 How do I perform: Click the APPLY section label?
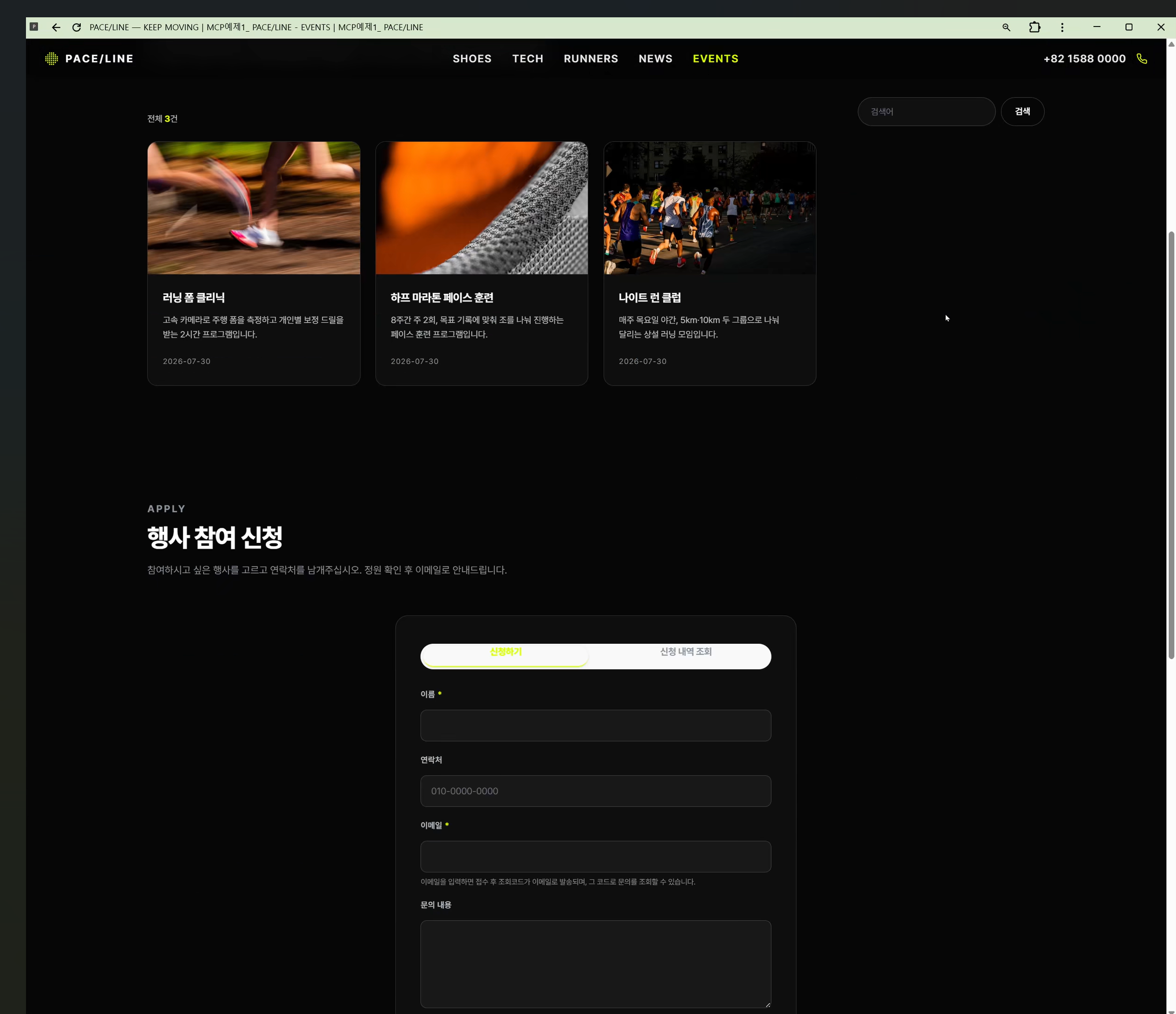(x=166, y=508)
